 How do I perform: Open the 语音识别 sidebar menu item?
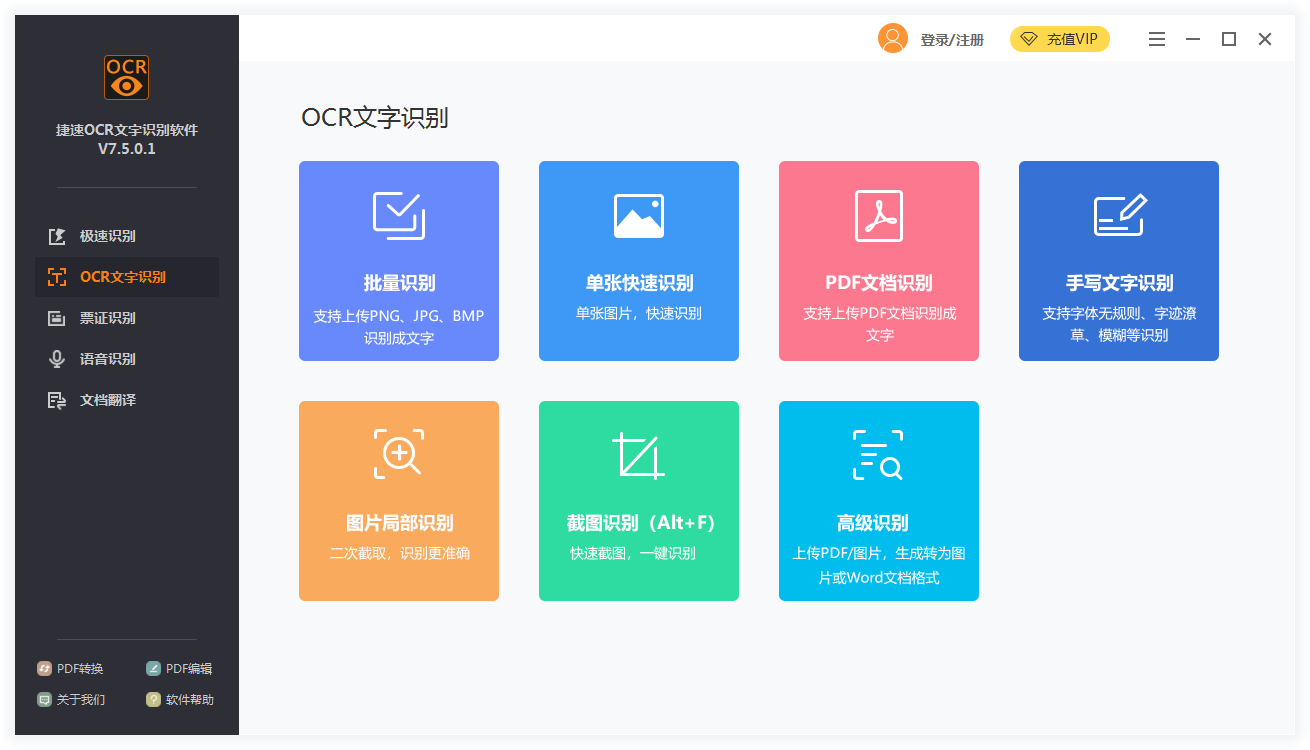tap(127, 359)
